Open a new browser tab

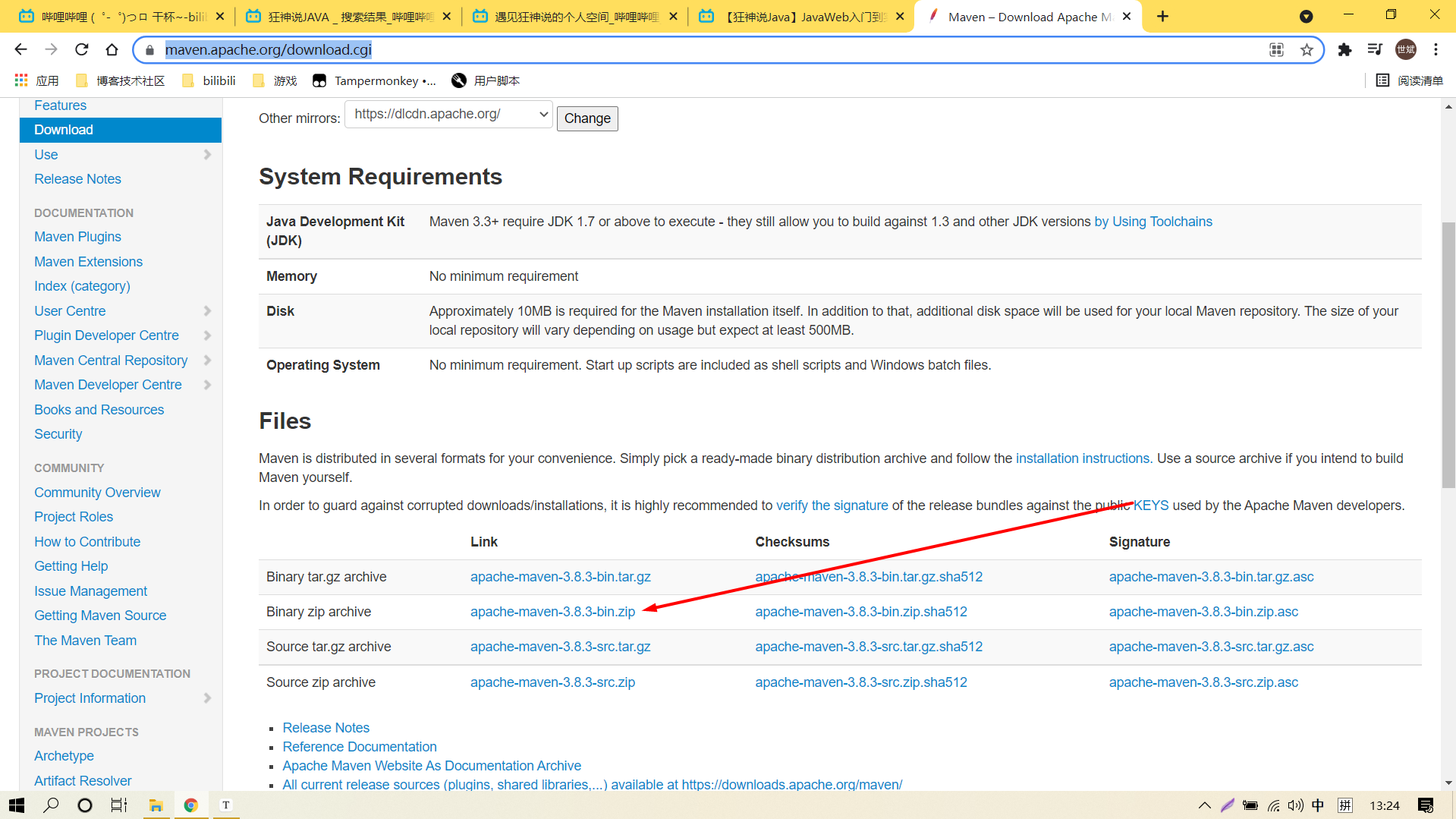pyautogui.click(x=1162, y=16)
